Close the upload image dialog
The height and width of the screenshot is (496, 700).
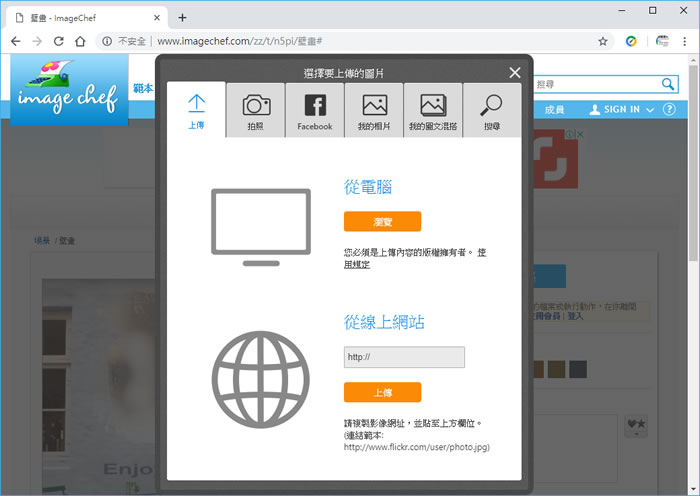515,73
